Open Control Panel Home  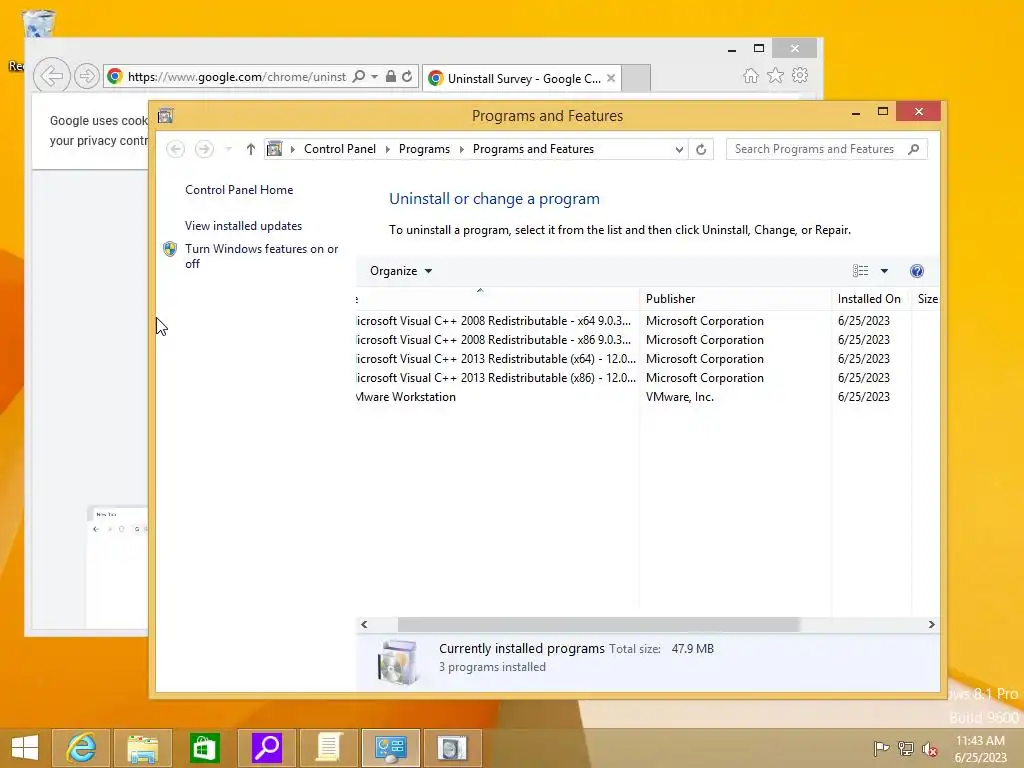click(x=239, y=189)
